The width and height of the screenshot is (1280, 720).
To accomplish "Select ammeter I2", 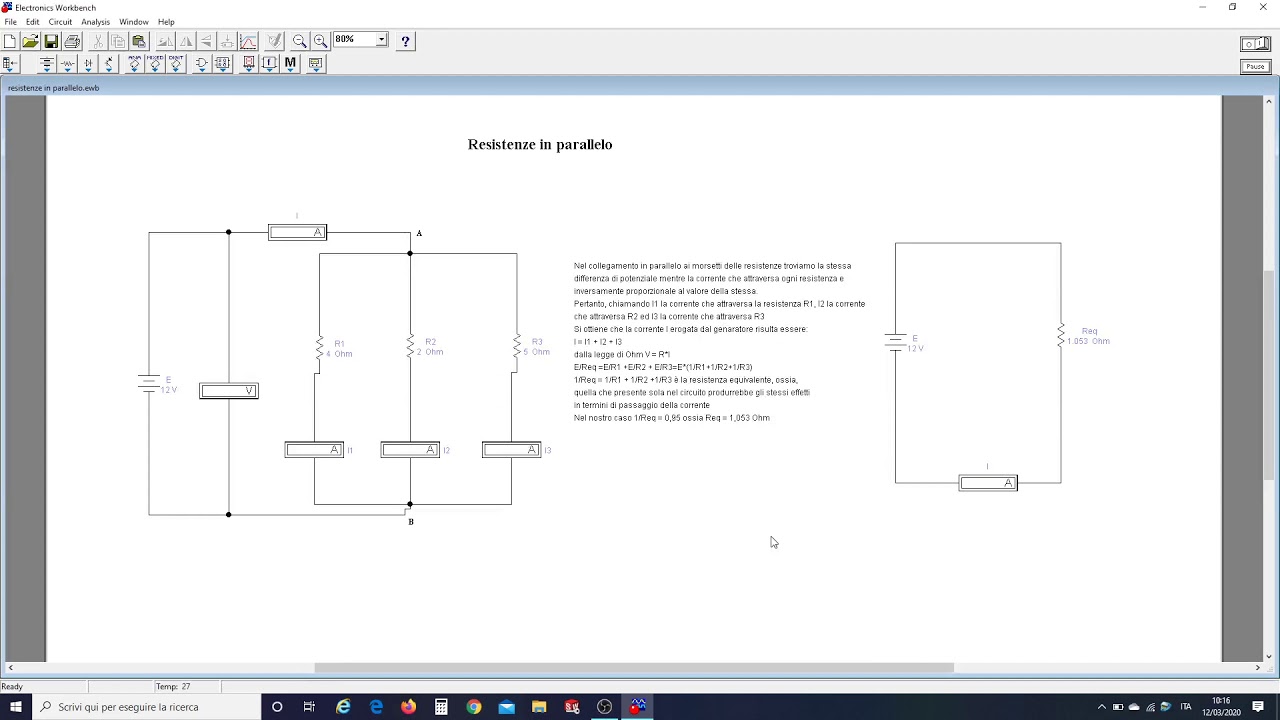I will click(410, 450).
